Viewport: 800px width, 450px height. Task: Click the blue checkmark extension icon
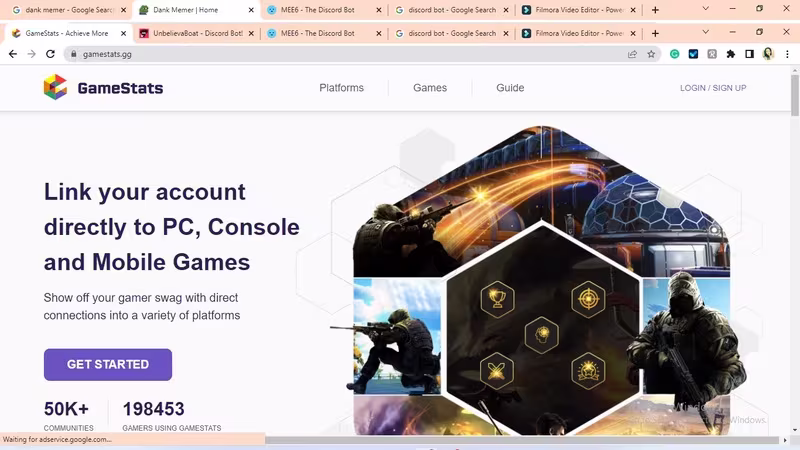[x=693, y=54]
